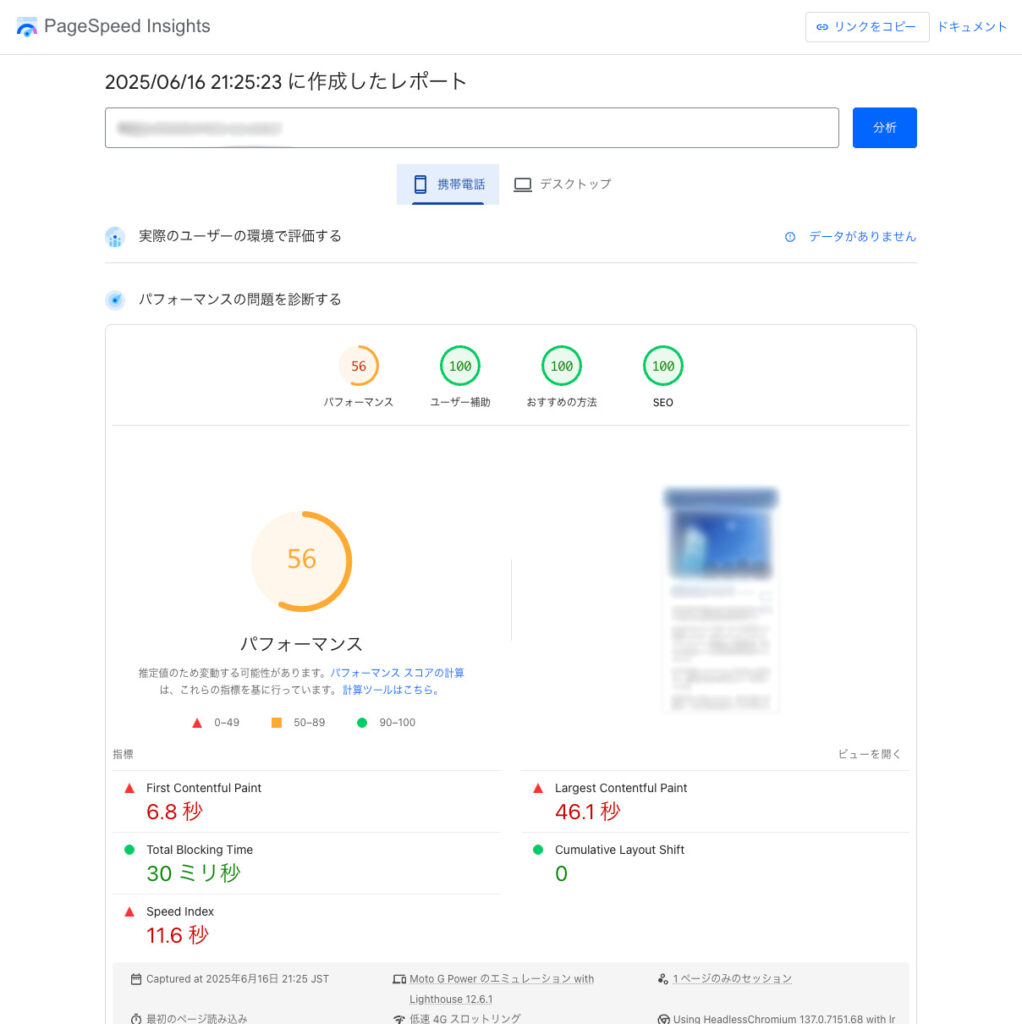
Task: Click the wifi icon beside 低速 4G スロットリング
Action: pyautogui.click(x=399, y=1019)
